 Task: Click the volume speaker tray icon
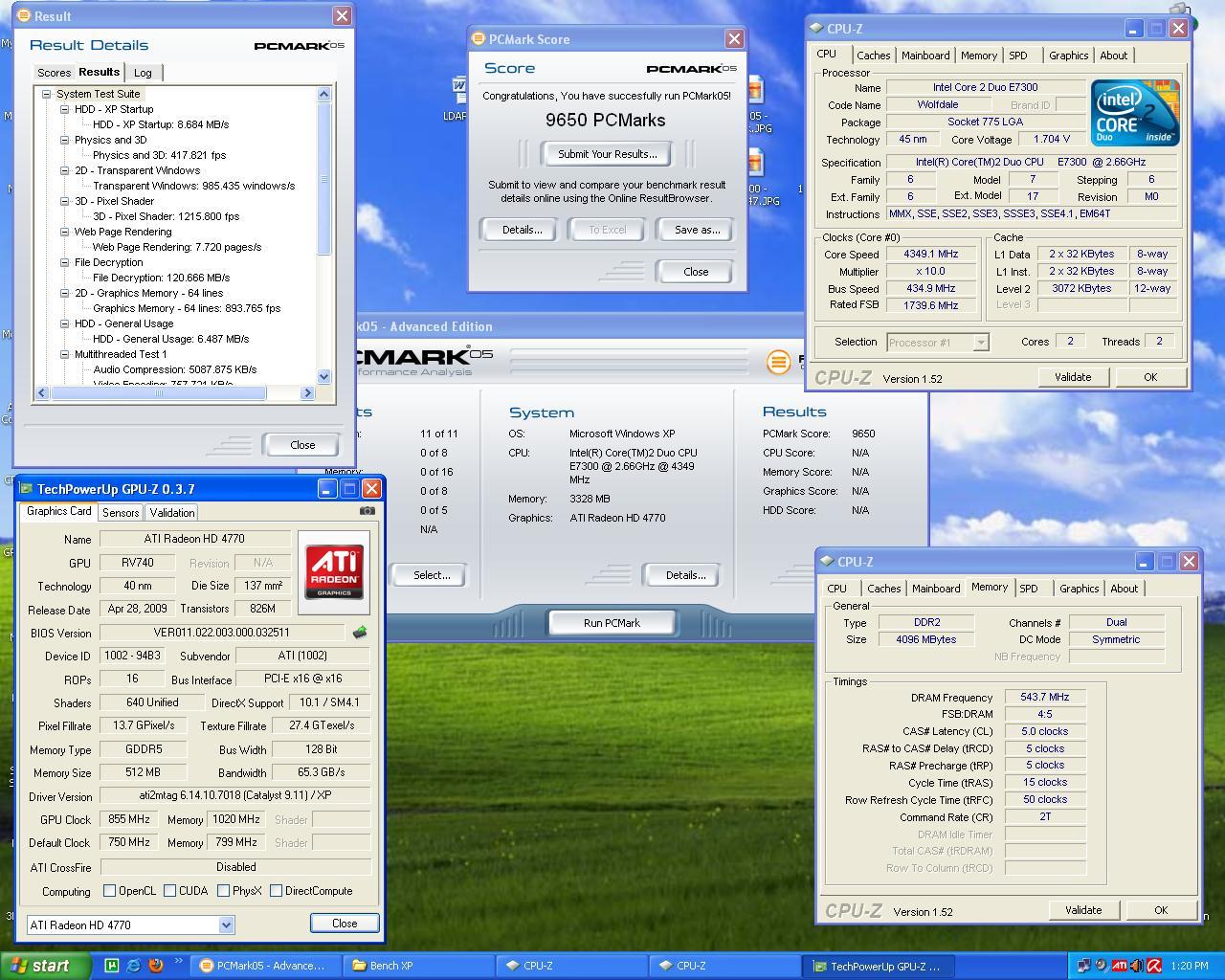pyautogui.click(x=1136, y=966)
